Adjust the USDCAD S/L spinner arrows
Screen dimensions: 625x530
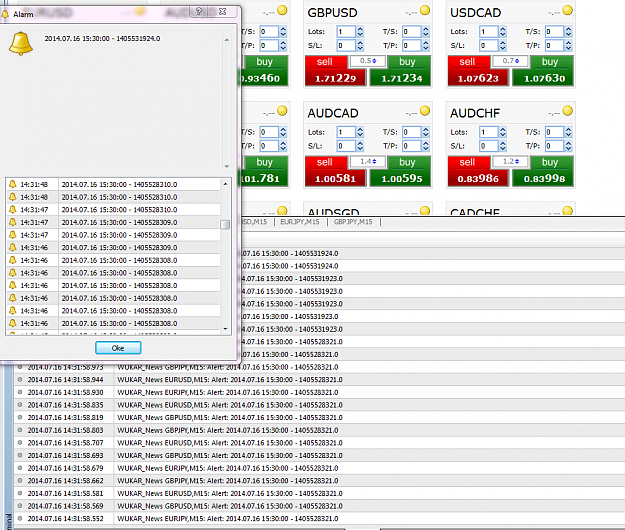point(503,45)
